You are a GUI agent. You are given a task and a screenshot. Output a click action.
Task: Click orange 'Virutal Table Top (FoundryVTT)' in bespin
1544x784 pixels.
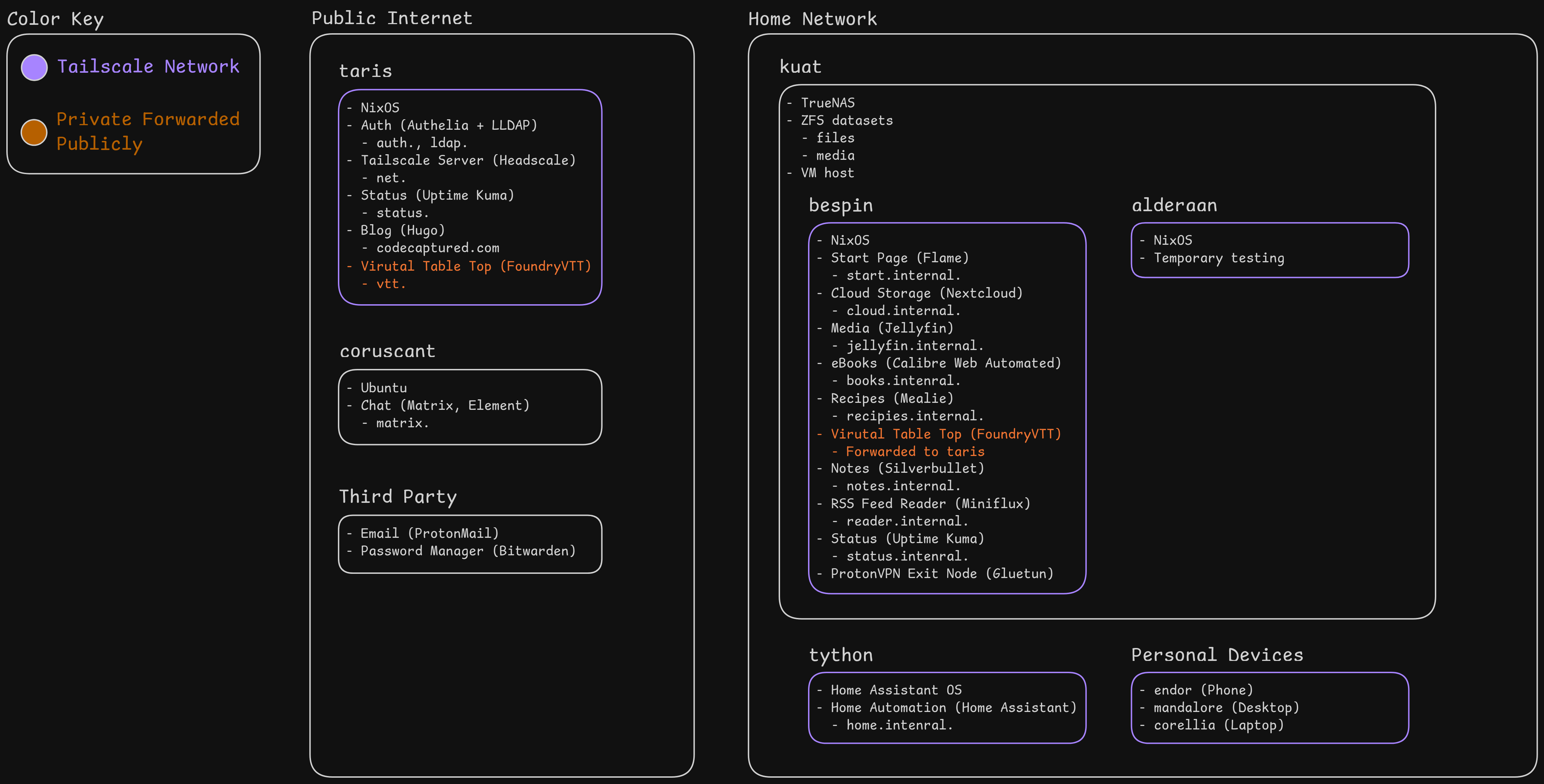pyautogui.click(x=946, y=434)
